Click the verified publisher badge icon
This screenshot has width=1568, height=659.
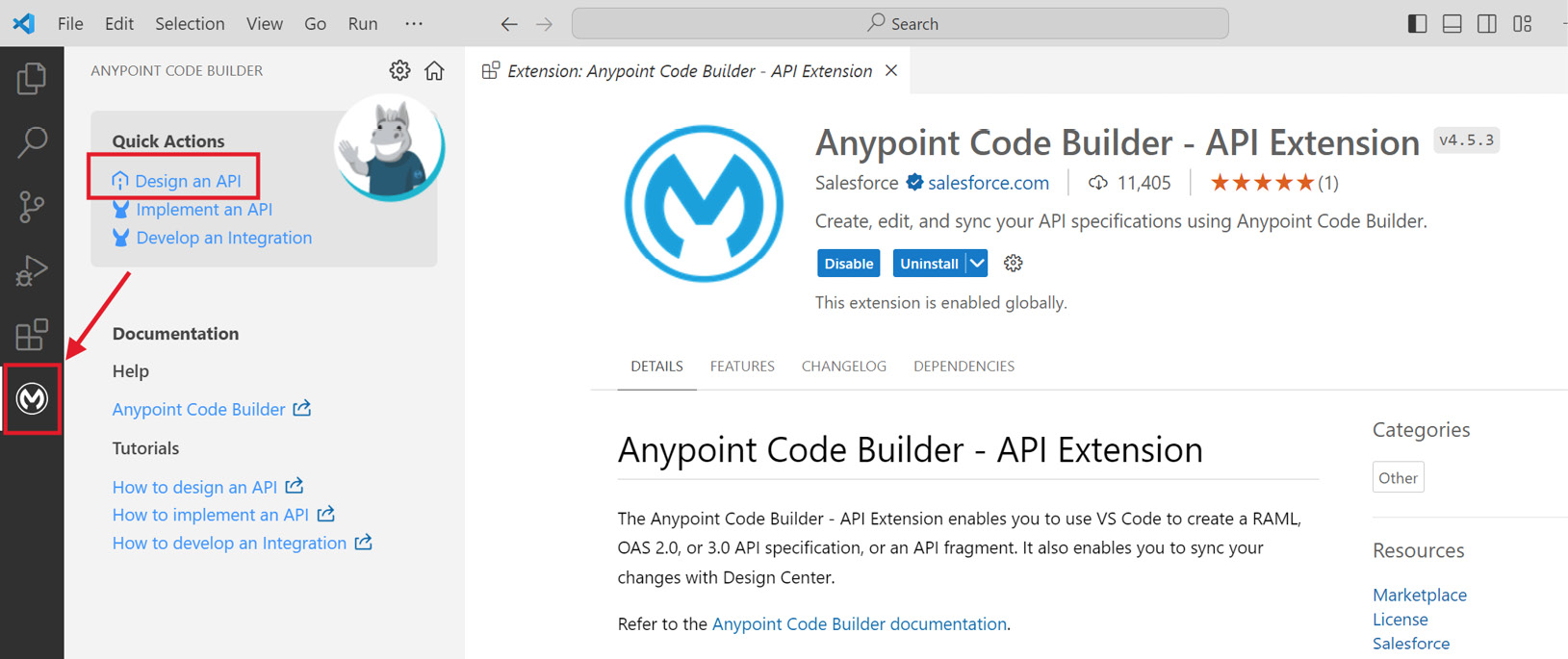[x=914, y=182]
